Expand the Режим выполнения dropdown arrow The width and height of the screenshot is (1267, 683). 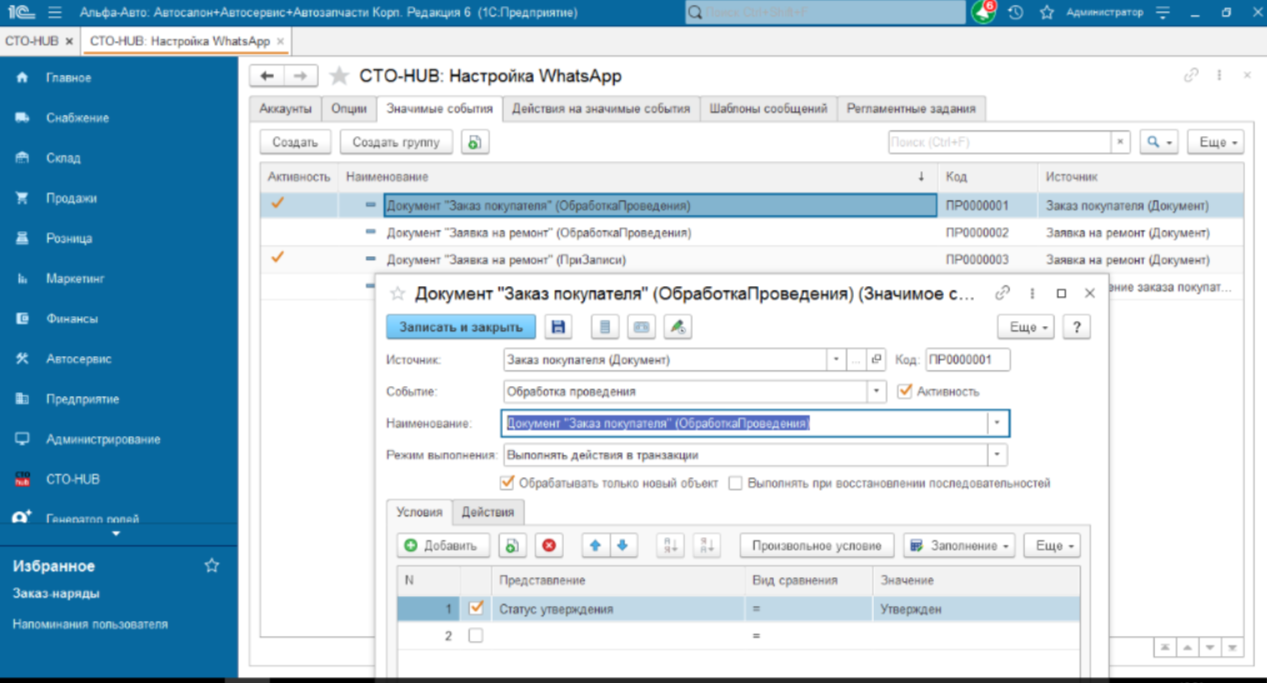tap(997, 455)
